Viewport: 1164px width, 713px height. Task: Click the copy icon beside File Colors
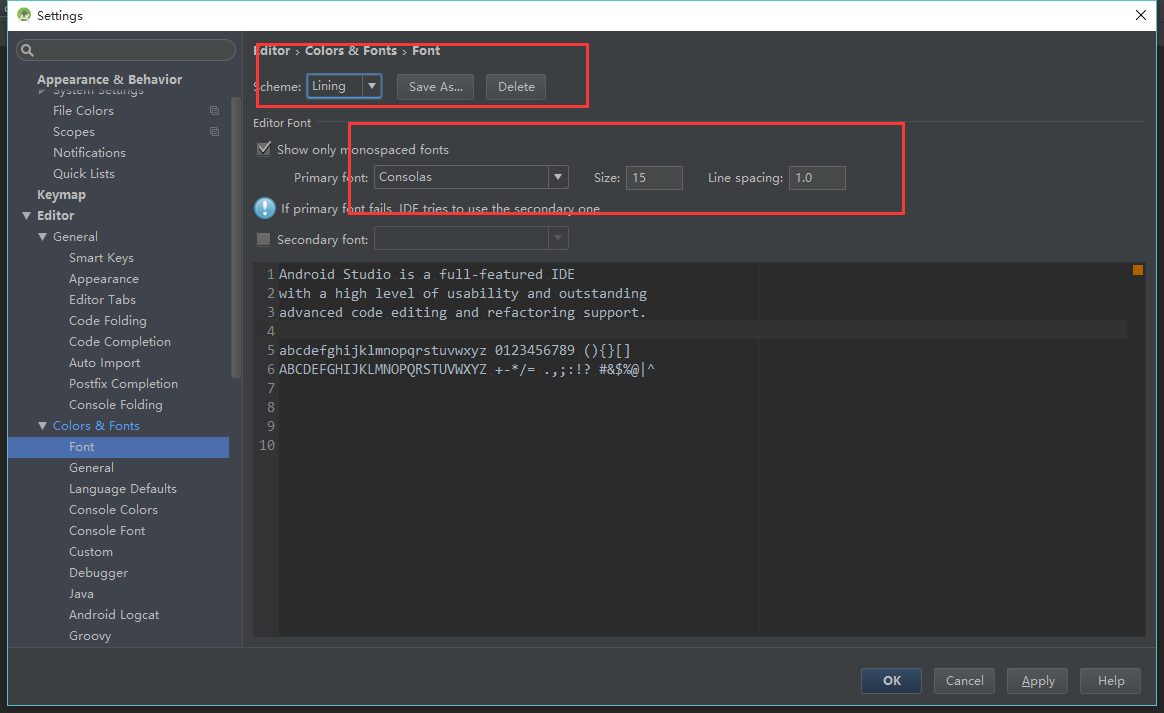pyautogui.click(x=215, y=111)
